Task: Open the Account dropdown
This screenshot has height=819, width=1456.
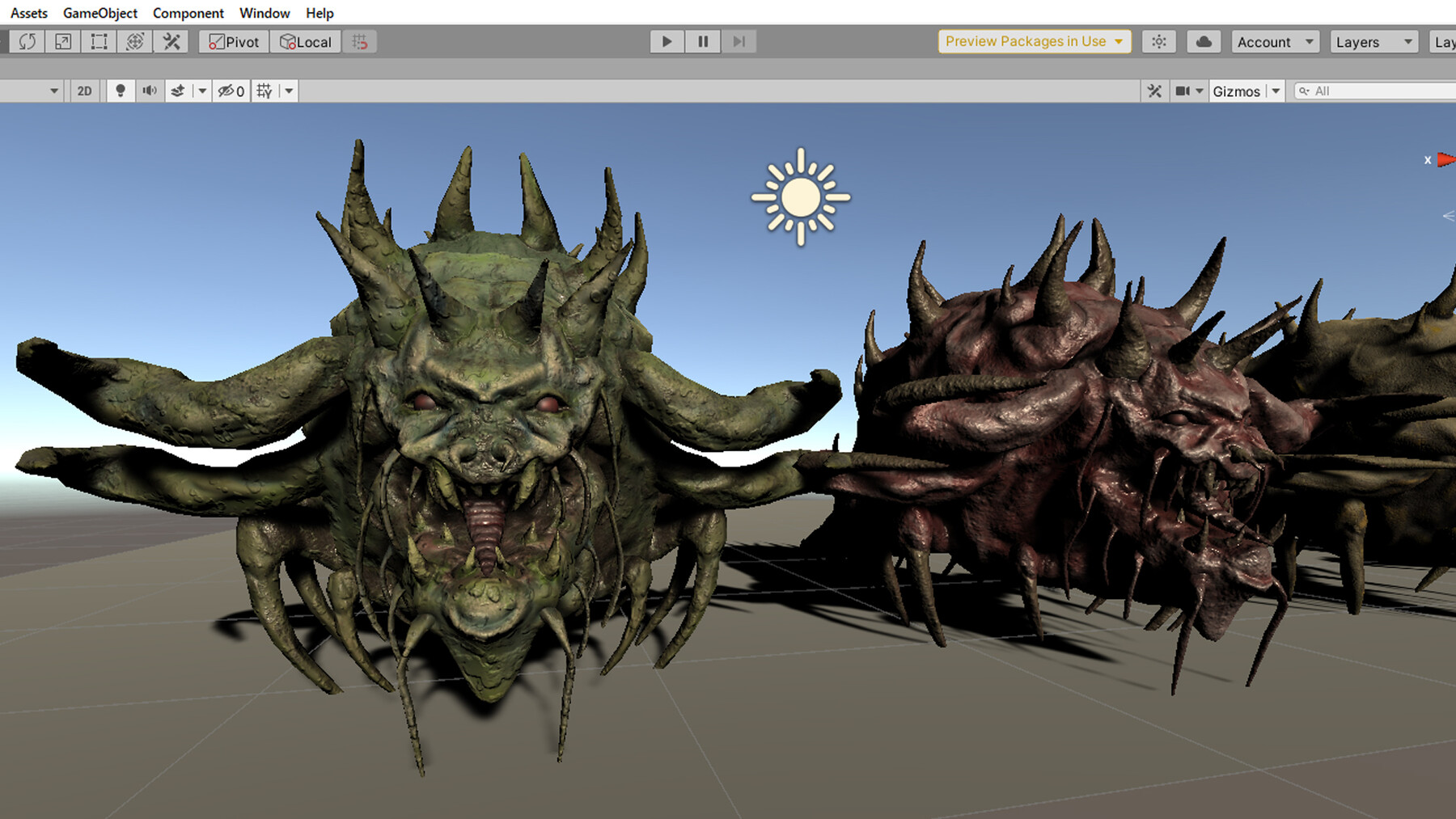Action: (1274, 41)
